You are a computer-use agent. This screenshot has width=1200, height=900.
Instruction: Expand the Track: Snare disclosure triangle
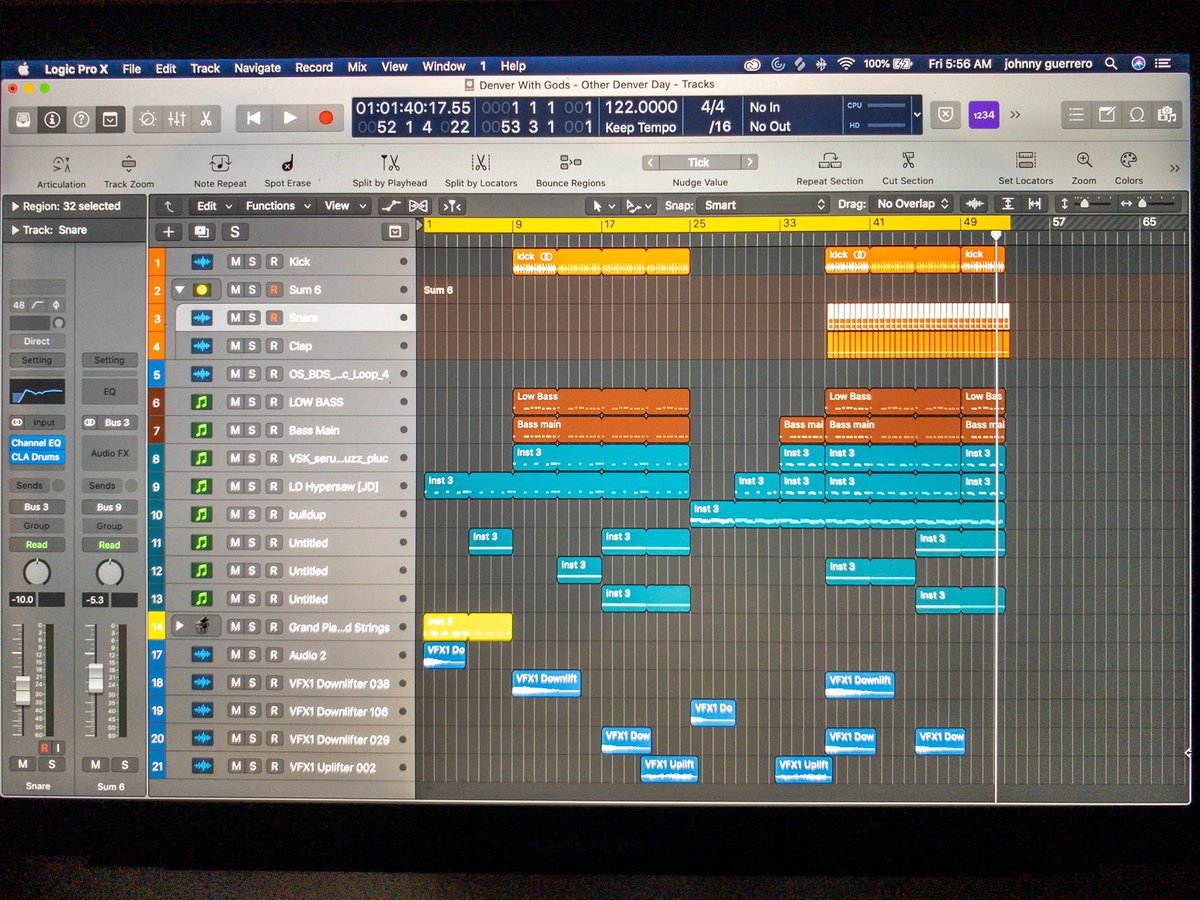tap(15, 230)
